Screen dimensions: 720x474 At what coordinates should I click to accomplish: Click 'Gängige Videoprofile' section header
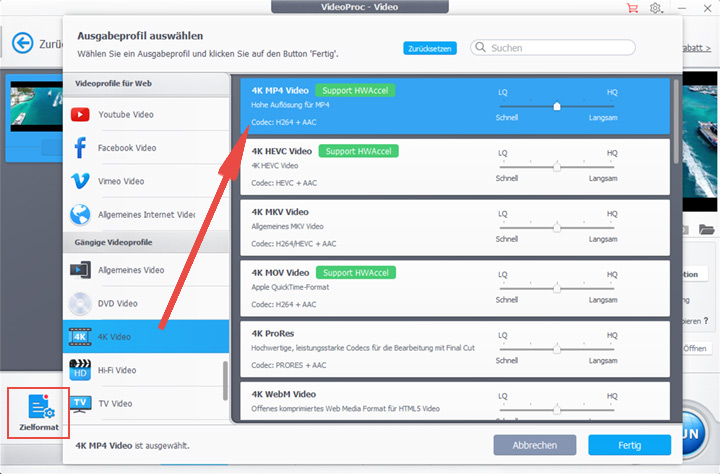113,242
